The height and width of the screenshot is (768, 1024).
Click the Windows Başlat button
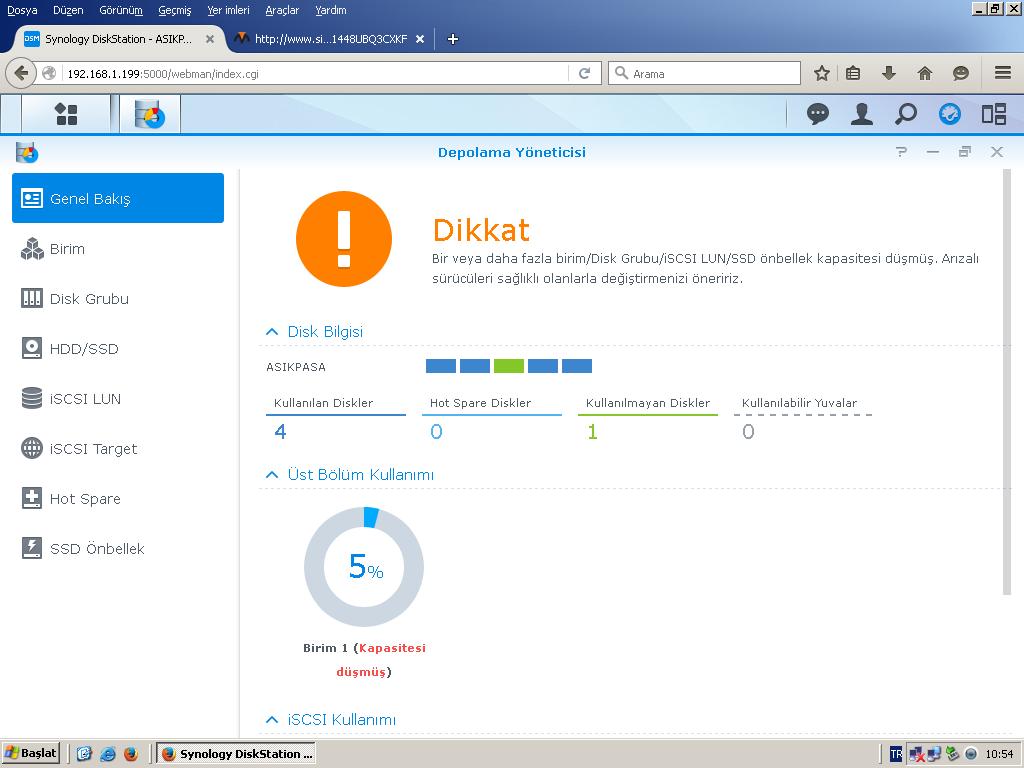31,753
